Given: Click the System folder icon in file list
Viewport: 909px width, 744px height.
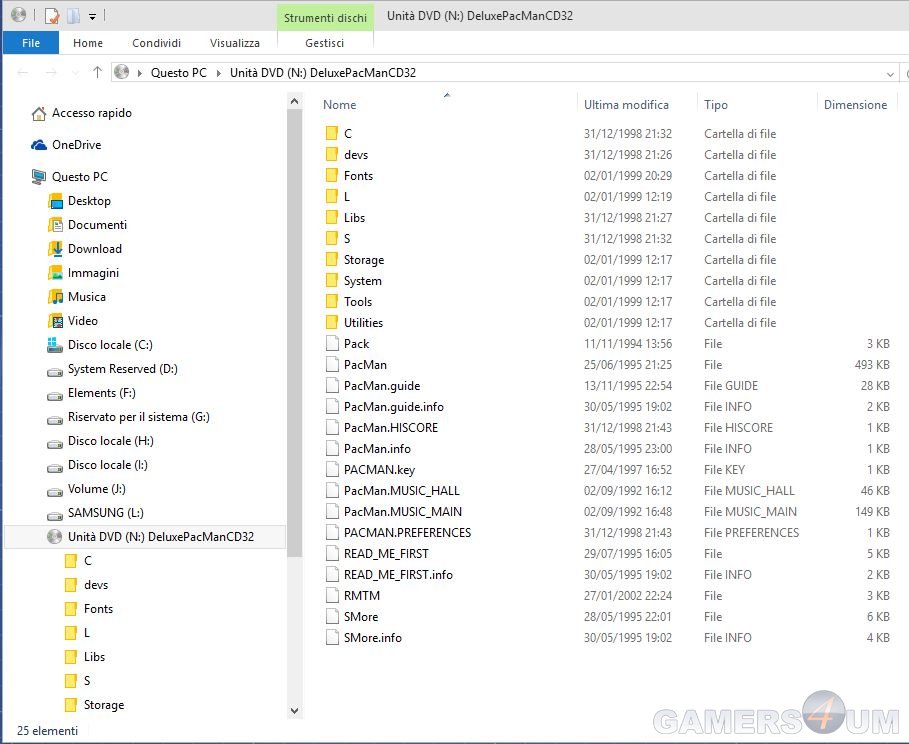Looking at the screenshot, I should 332,281.
